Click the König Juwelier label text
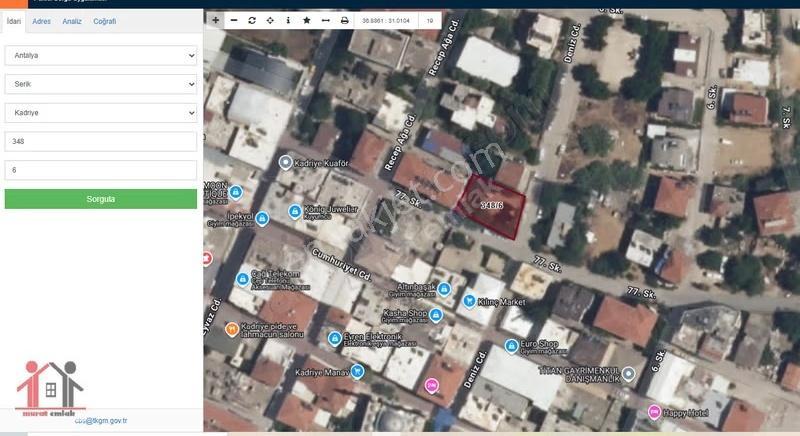 pos(331,209)
